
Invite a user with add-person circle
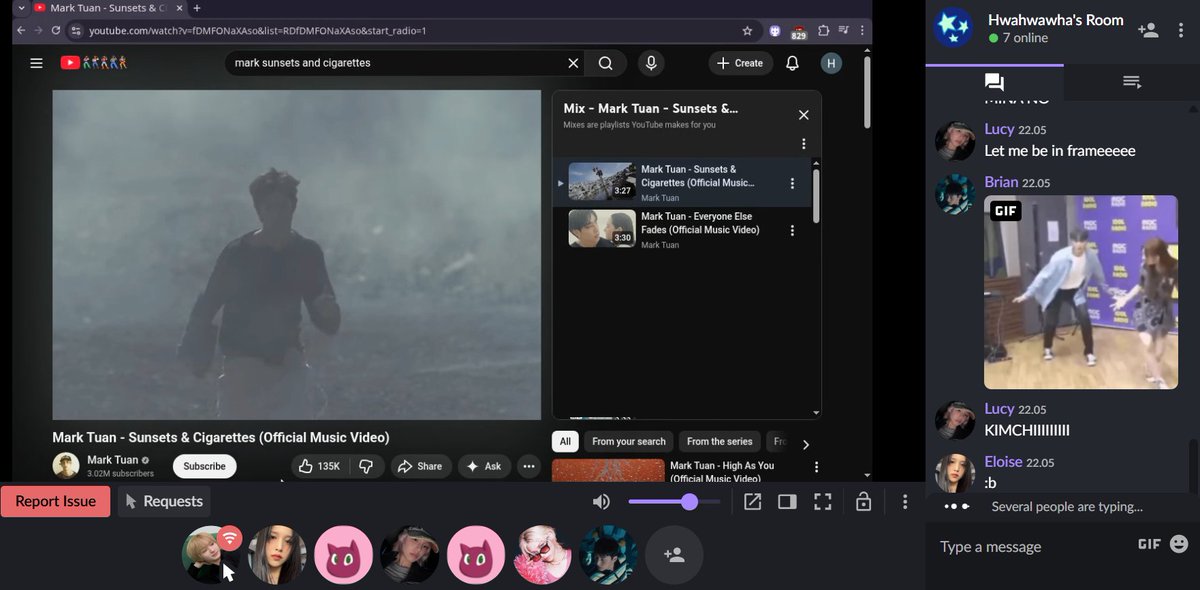coord(674,555)
